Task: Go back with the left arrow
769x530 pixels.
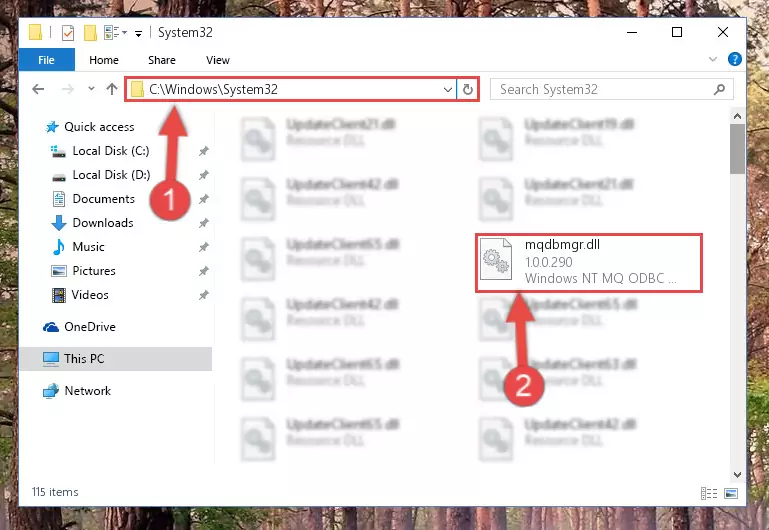Action: (38, 89)
